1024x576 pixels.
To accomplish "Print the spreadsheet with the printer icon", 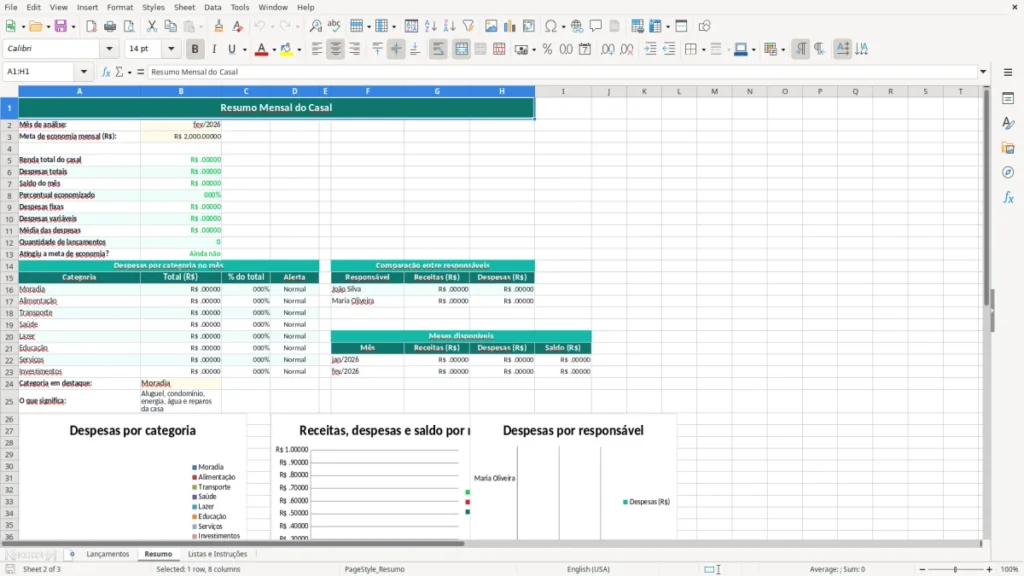I will (x=110, y=26).
